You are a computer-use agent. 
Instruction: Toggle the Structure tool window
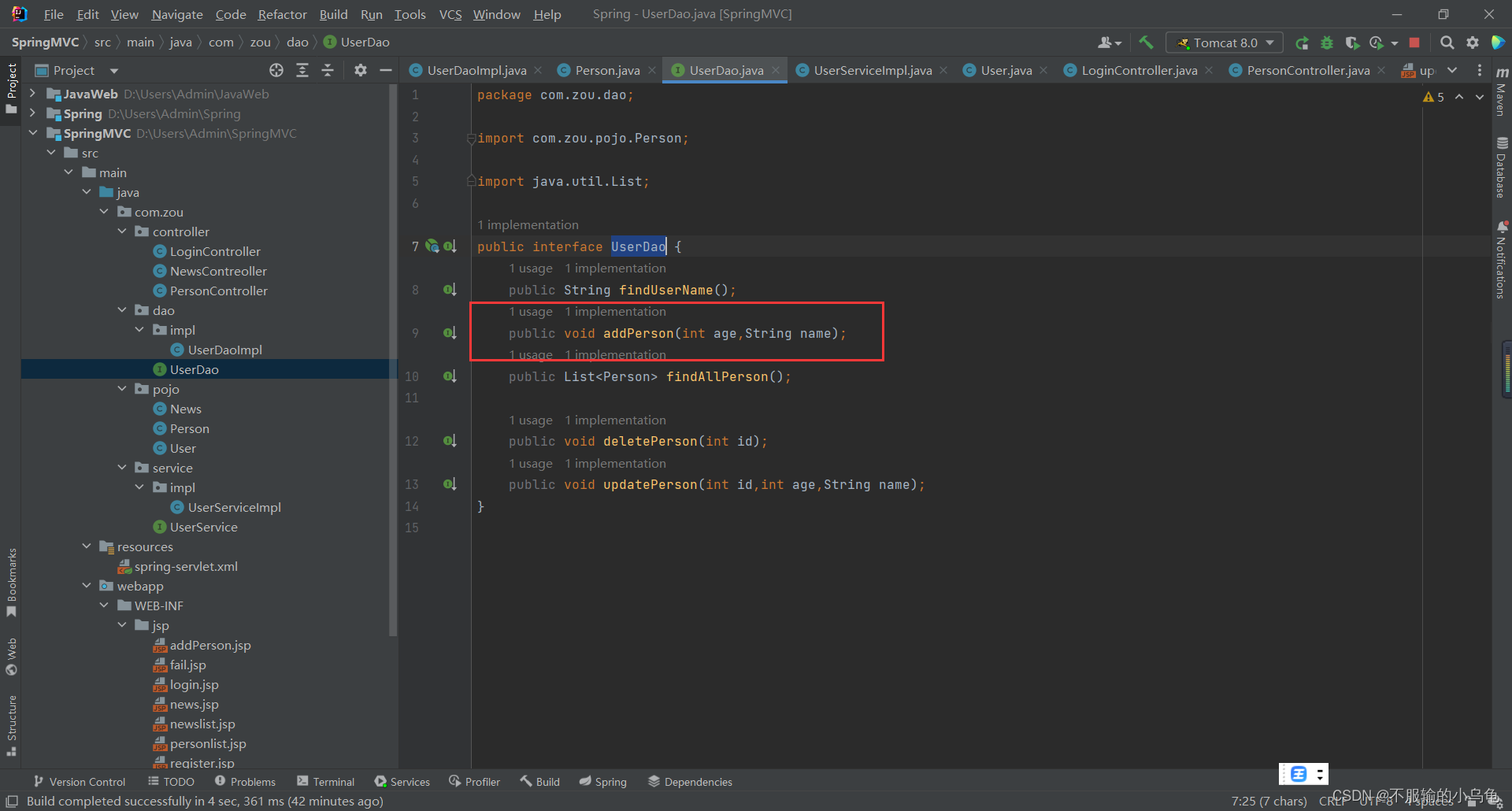[12, 719]
